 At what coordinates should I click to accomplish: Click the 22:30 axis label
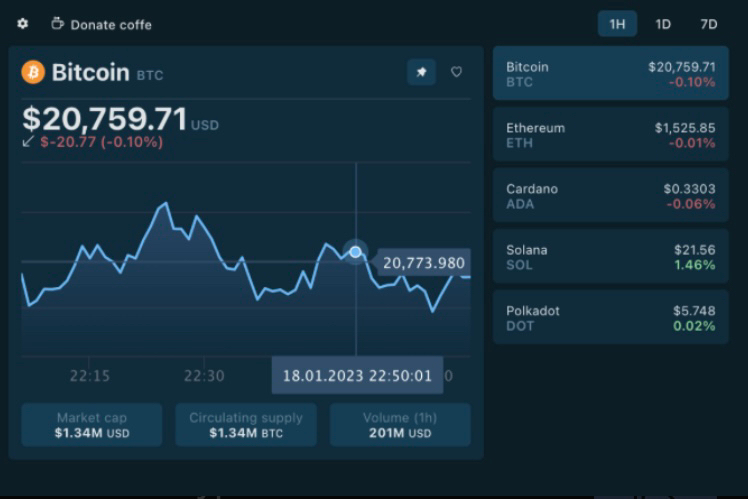204,376
